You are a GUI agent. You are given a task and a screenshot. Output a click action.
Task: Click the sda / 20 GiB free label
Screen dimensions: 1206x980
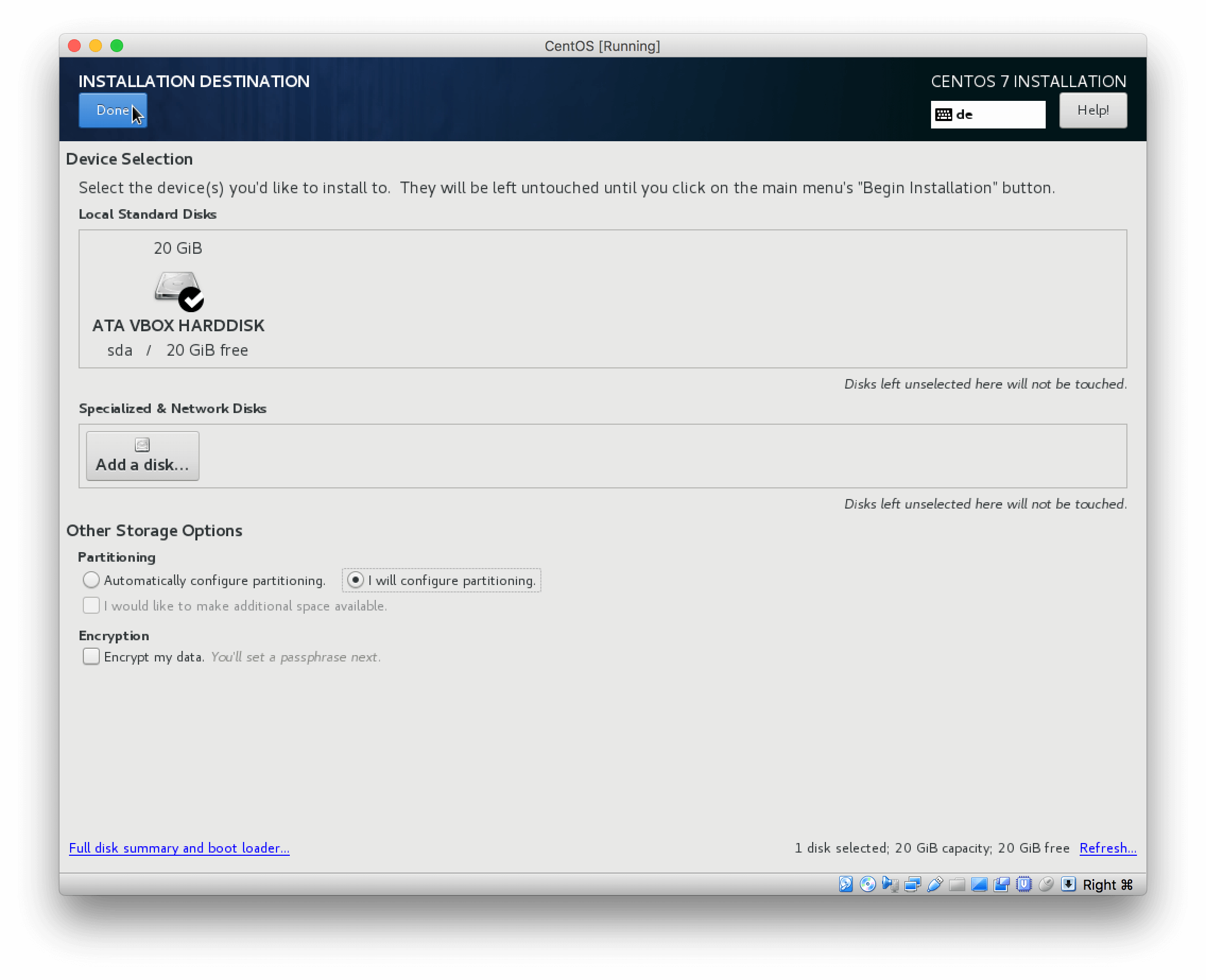coord(178,350)
